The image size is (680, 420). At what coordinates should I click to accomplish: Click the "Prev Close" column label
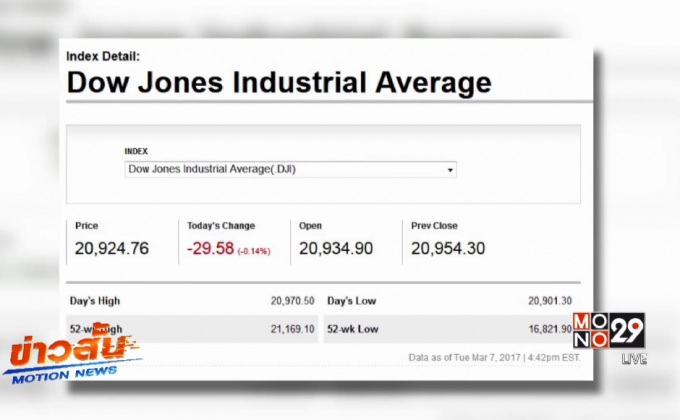[434, 226]
